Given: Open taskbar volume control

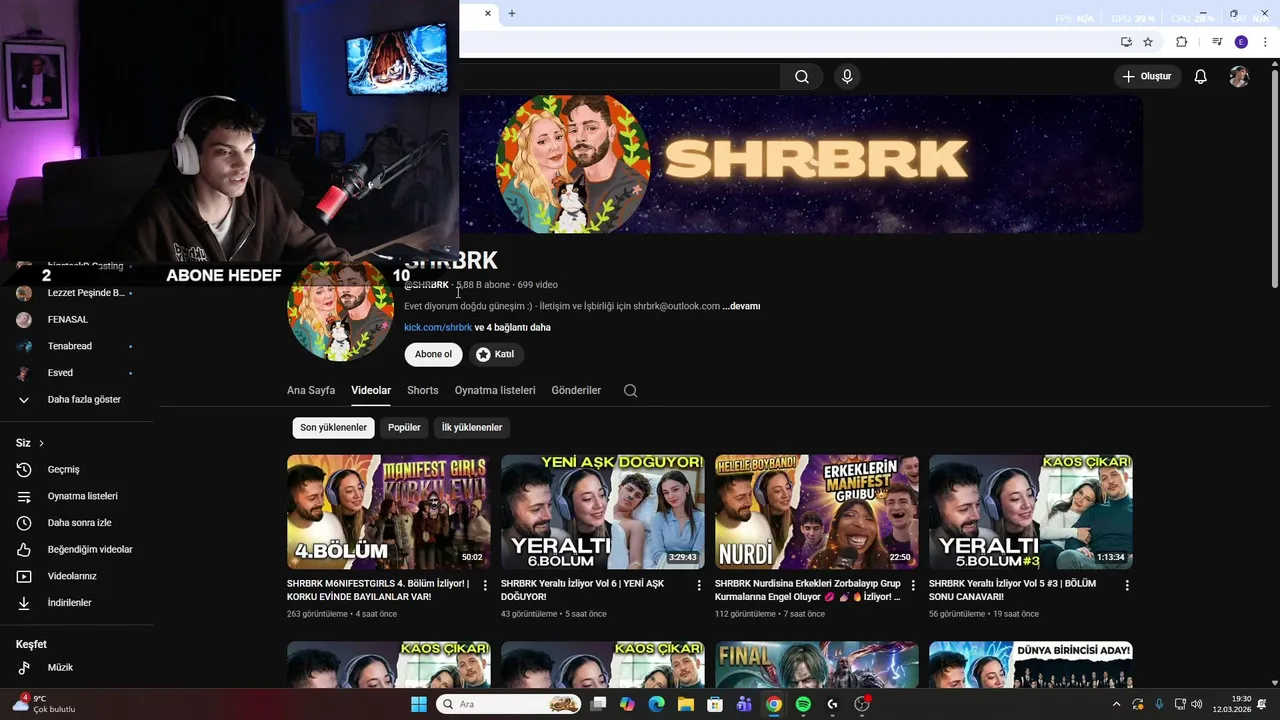Looking at the screenshot, I should pyautogui.click(x=1197, y=704).
